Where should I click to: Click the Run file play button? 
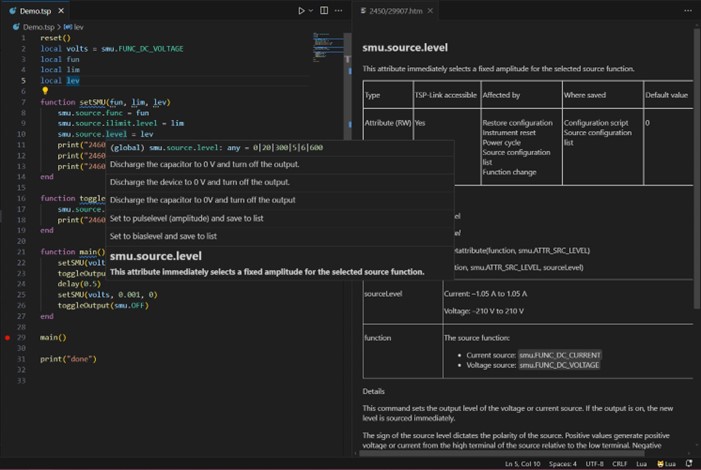tap(301, 11)
